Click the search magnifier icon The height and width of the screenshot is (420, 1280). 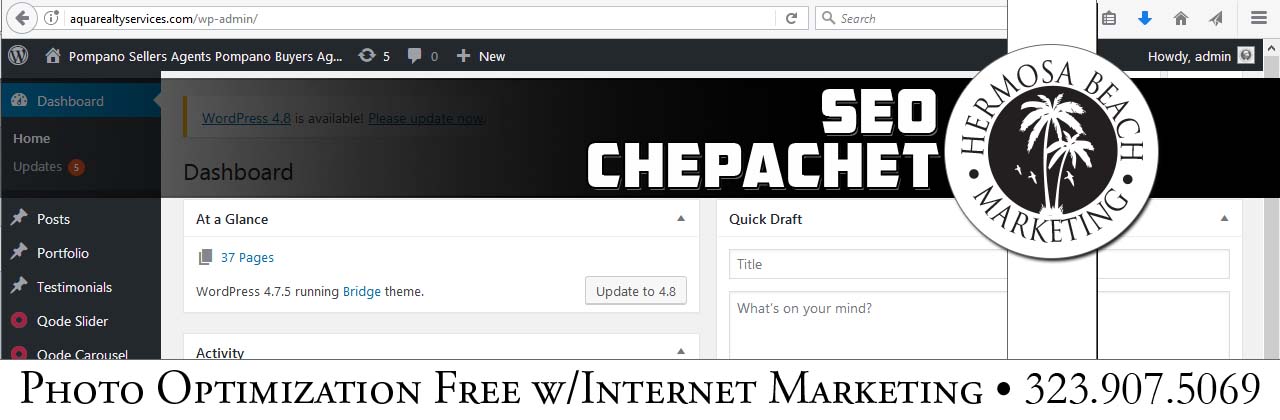click(x=828, y=18)
